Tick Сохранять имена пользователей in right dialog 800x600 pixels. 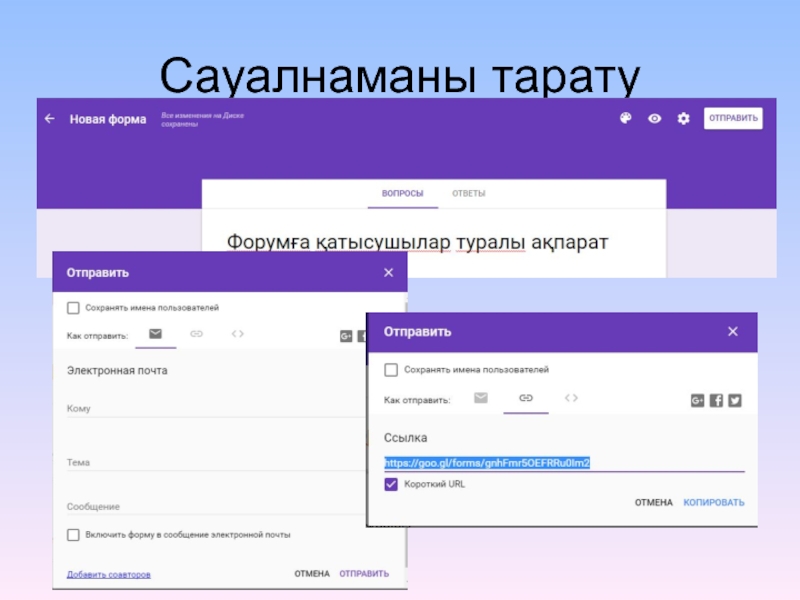tap(391, 370)
